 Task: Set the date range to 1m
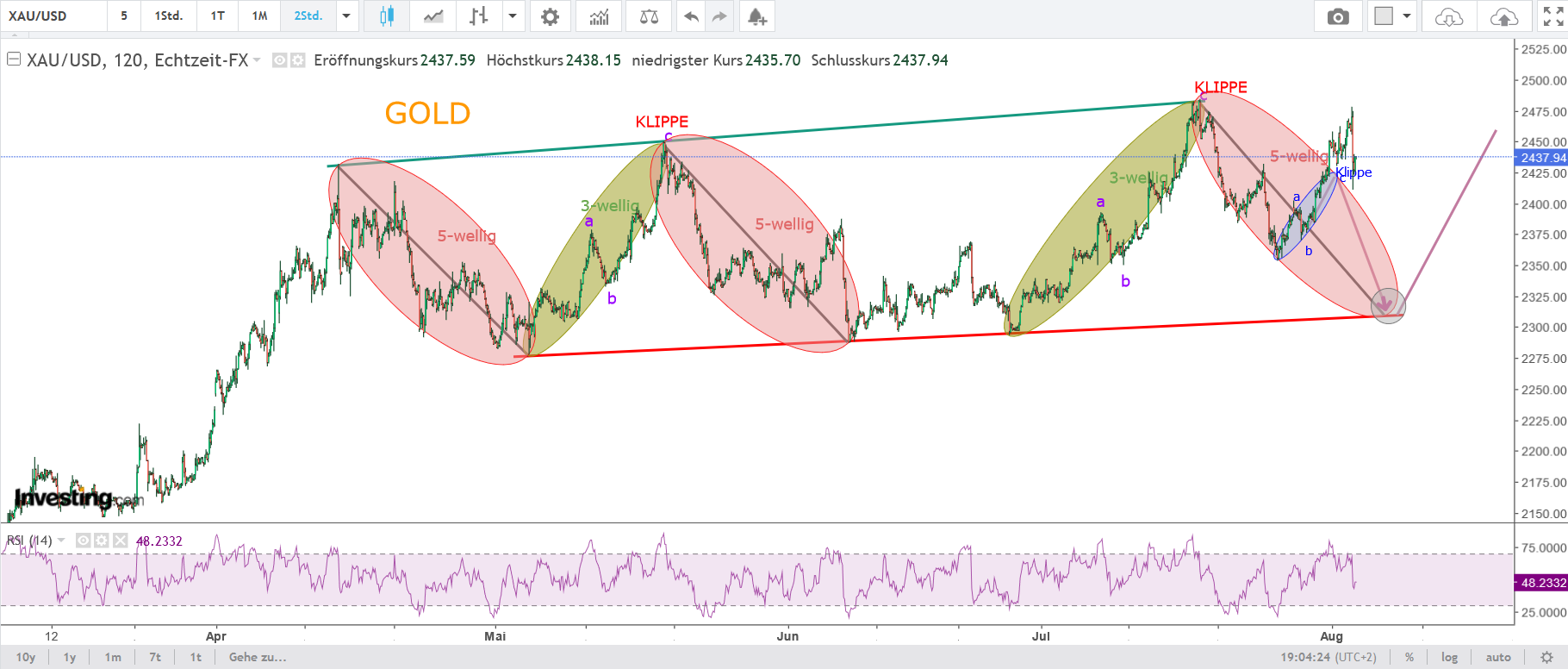pyautogui.click(x=113, y=657)
